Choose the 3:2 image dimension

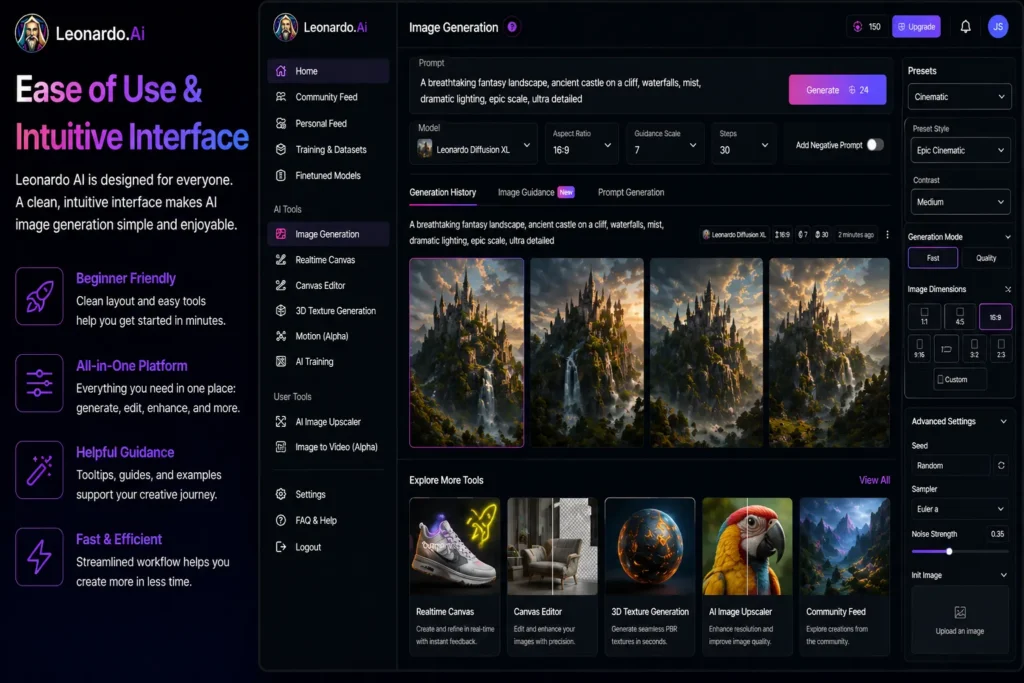point(974,348)
